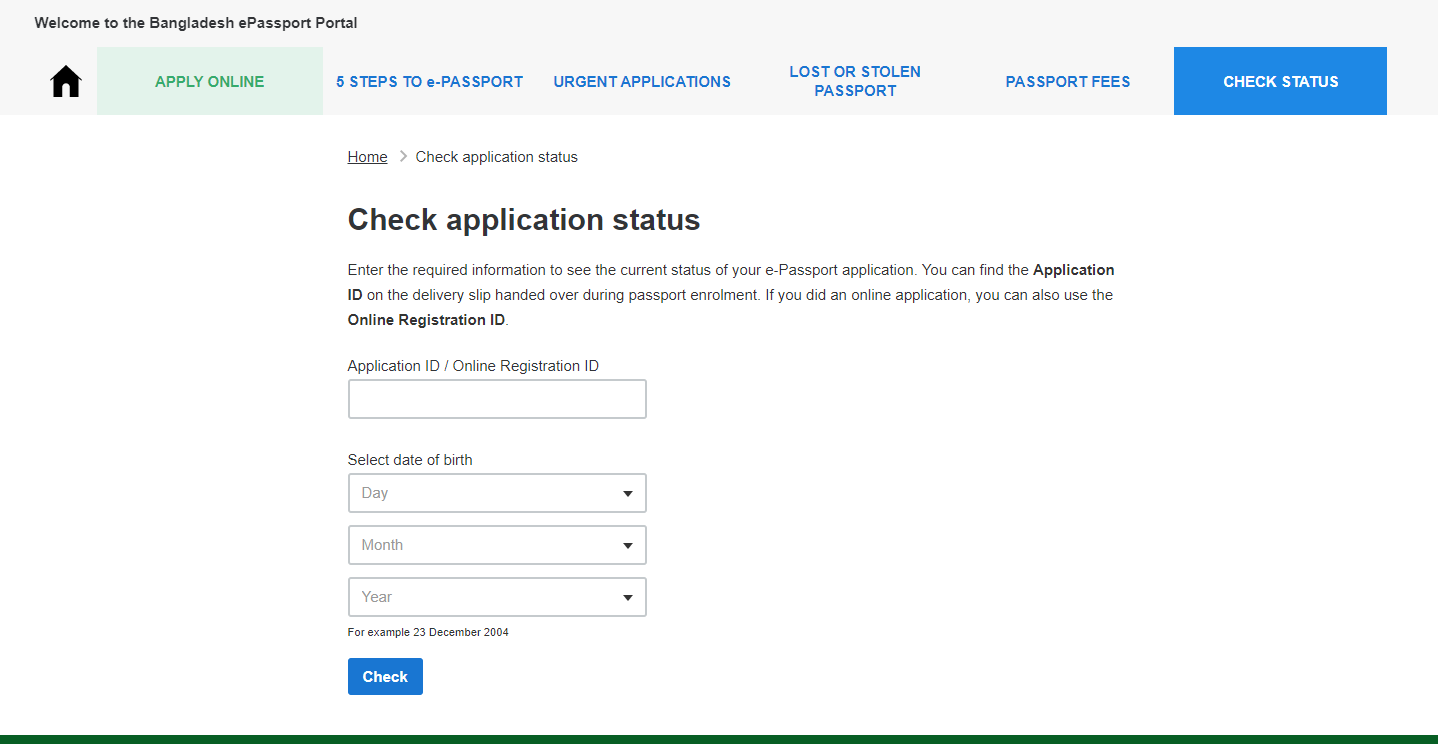Open the Year dropdown

(x=497, y=597)
